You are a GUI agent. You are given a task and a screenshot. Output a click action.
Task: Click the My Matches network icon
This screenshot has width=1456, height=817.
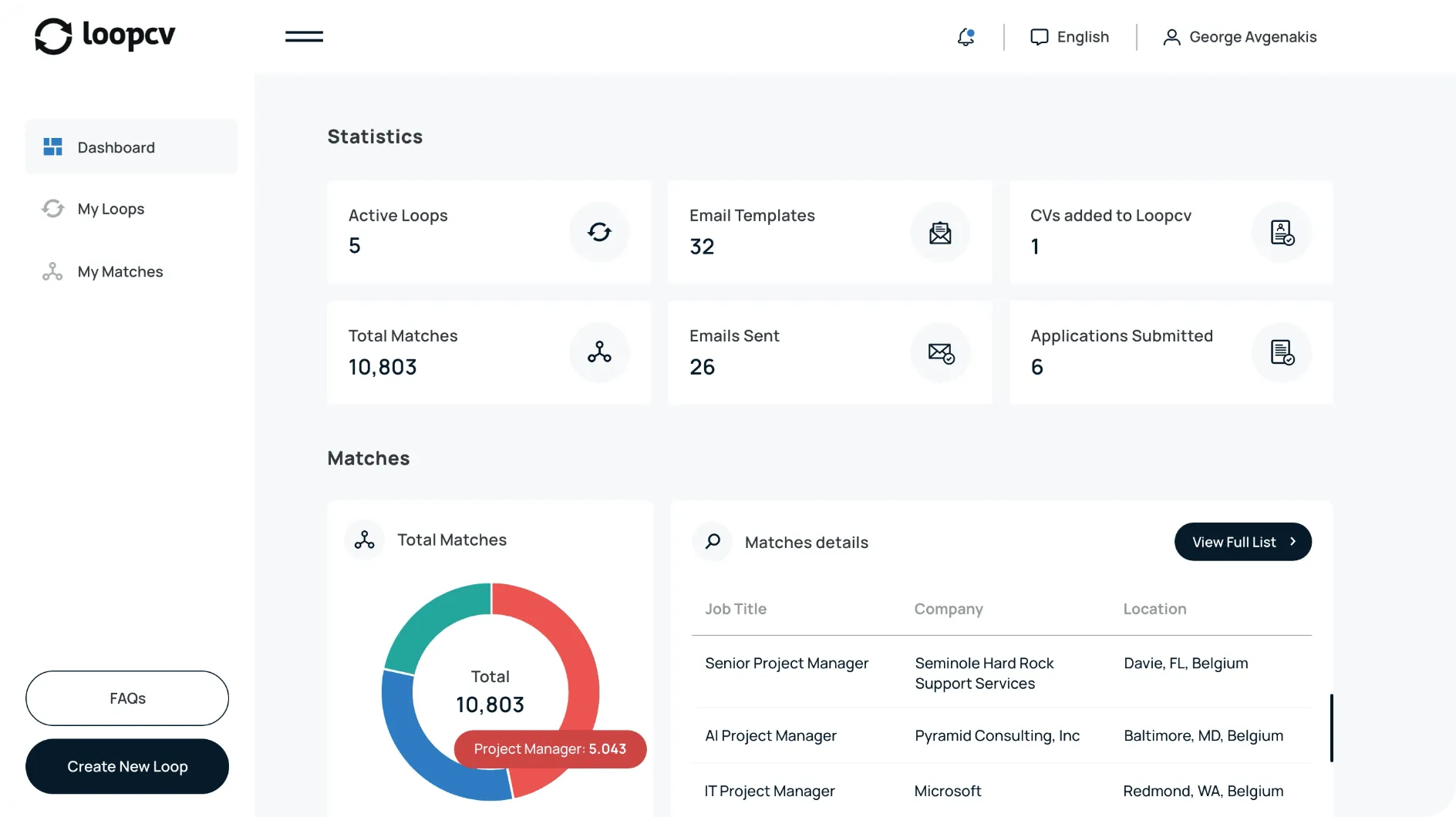tap(52, 271)
